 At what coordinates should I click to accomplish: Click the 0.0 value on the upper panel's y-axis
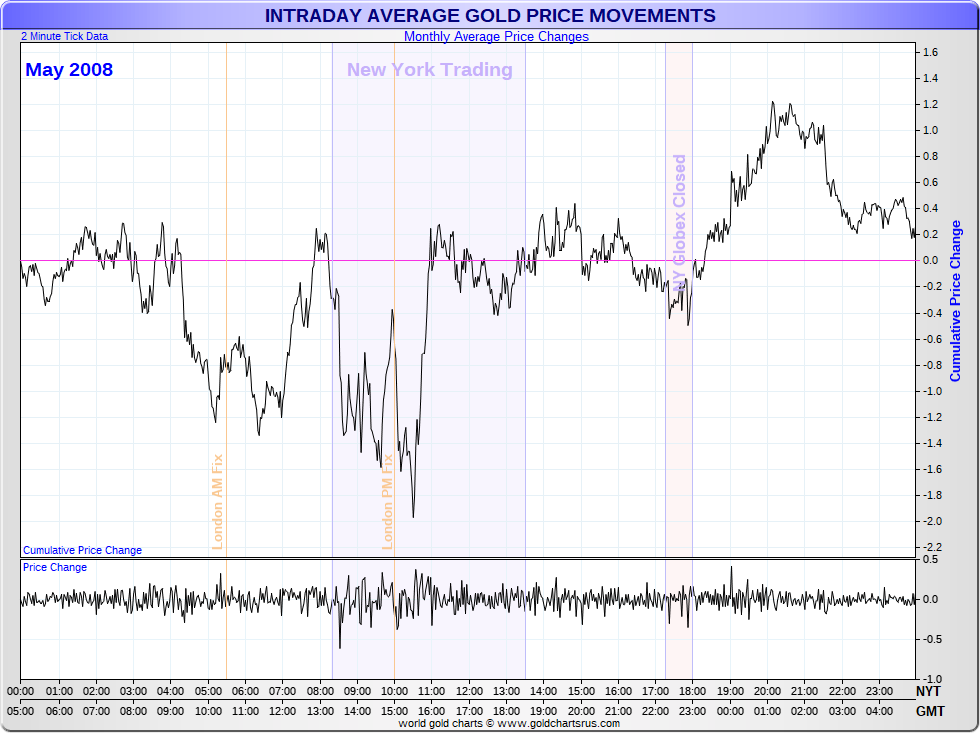pyautogui.click(x=931, y=261)
